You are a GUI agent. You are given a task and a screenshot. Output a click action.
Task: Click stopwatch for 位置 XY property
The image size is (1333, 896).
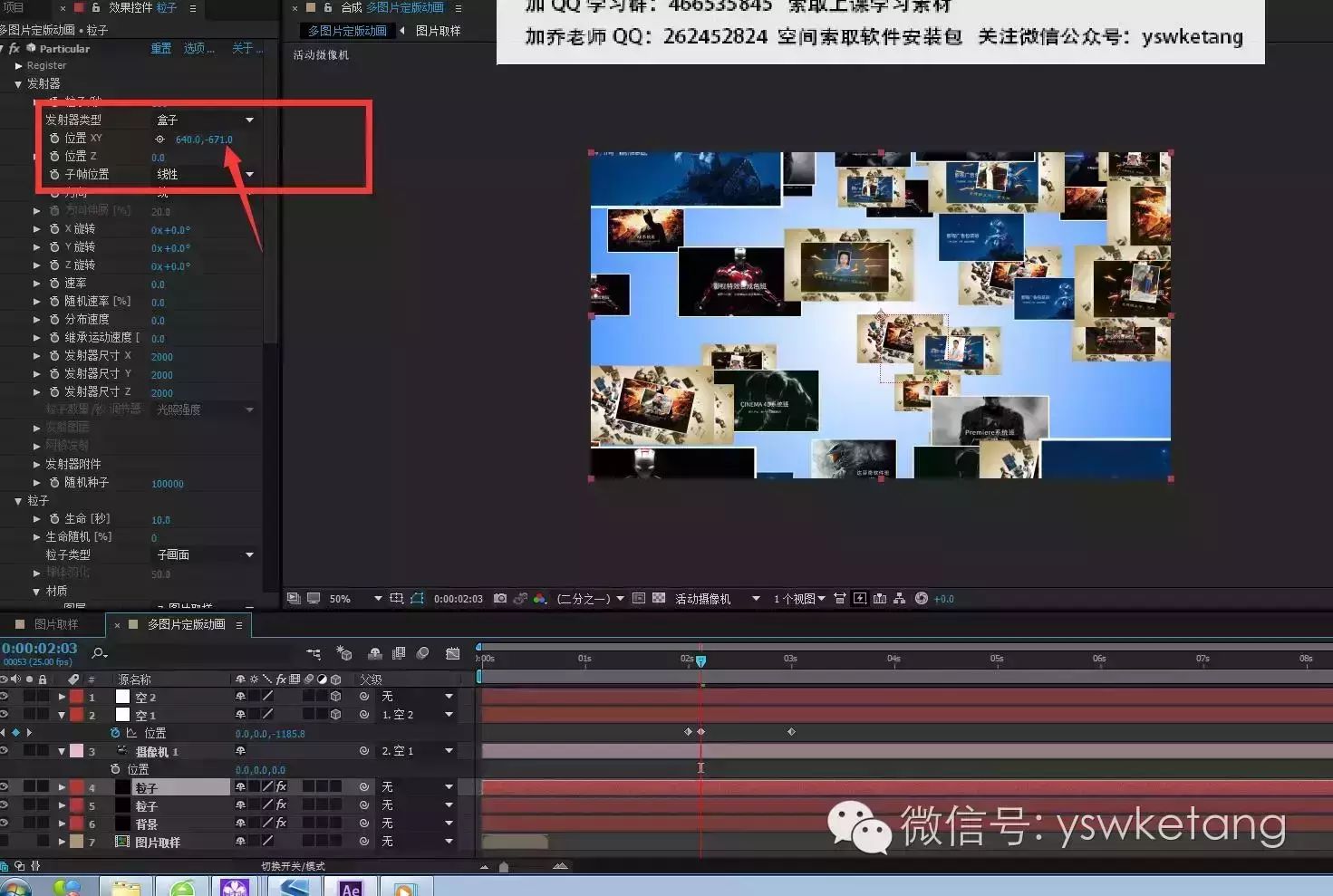(54, 138)
